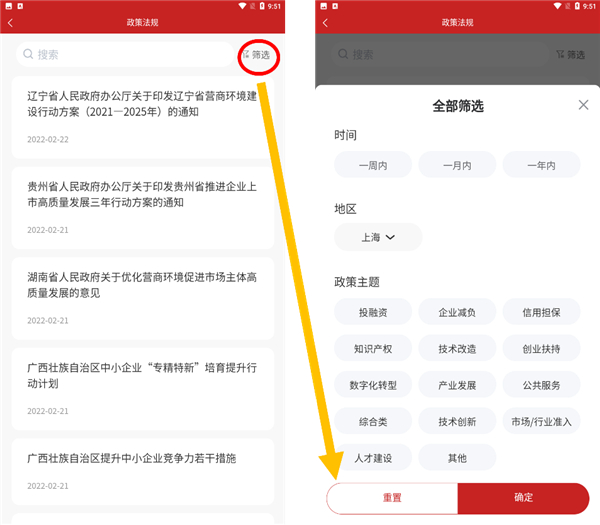Open the 上海 region dropdown
The image size is (600, 525).
[x=378, y=237]
